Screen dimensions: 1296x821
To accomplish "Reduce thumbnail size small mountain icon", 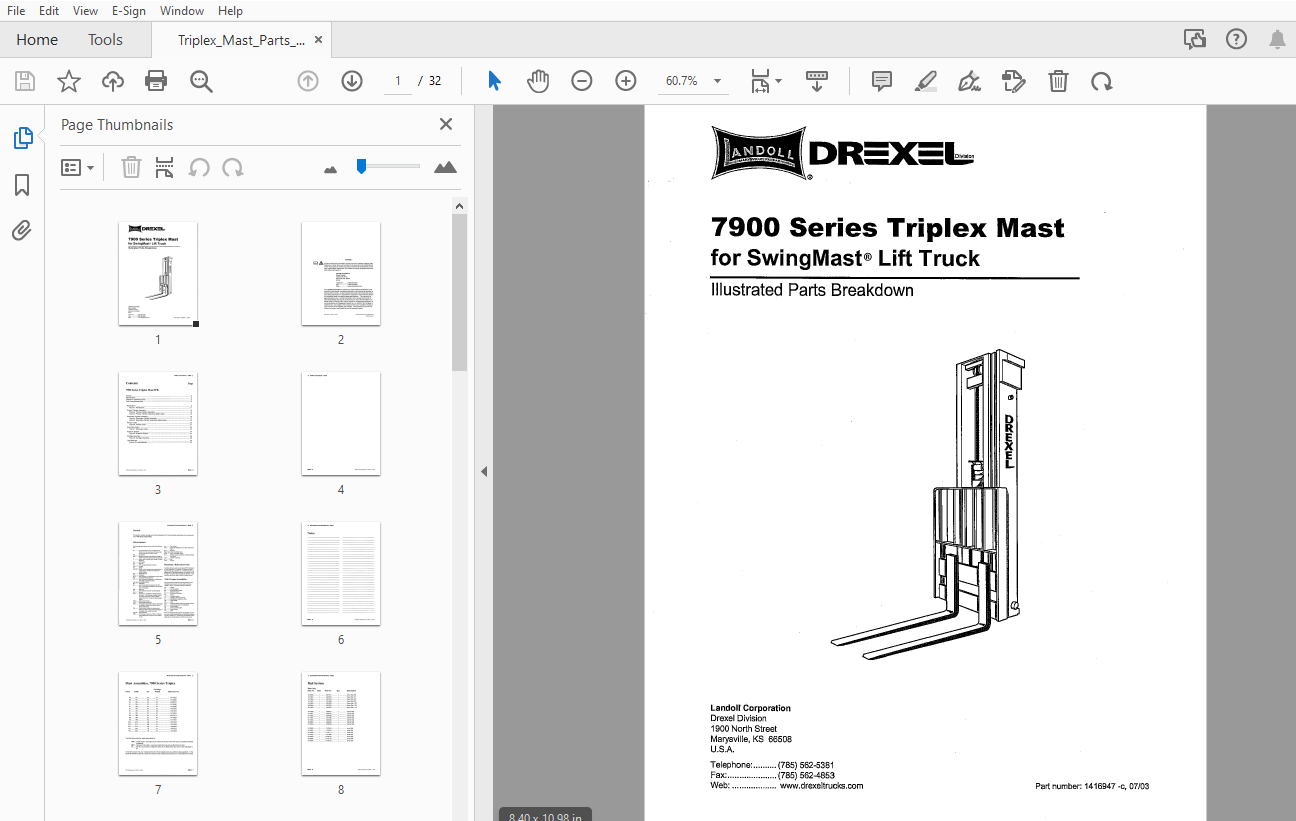I will [x=331, y=169].
